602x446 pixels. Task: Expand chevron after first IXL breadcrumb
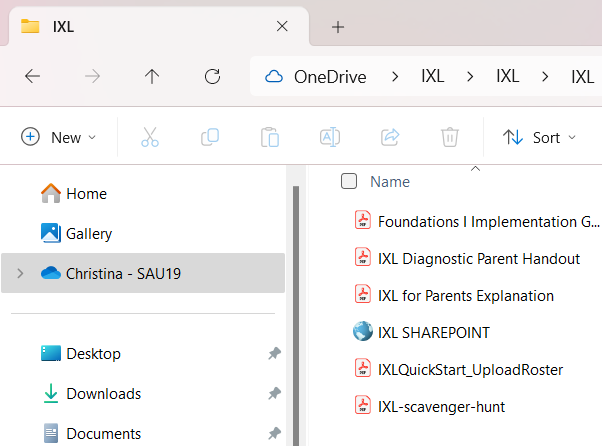470,77
